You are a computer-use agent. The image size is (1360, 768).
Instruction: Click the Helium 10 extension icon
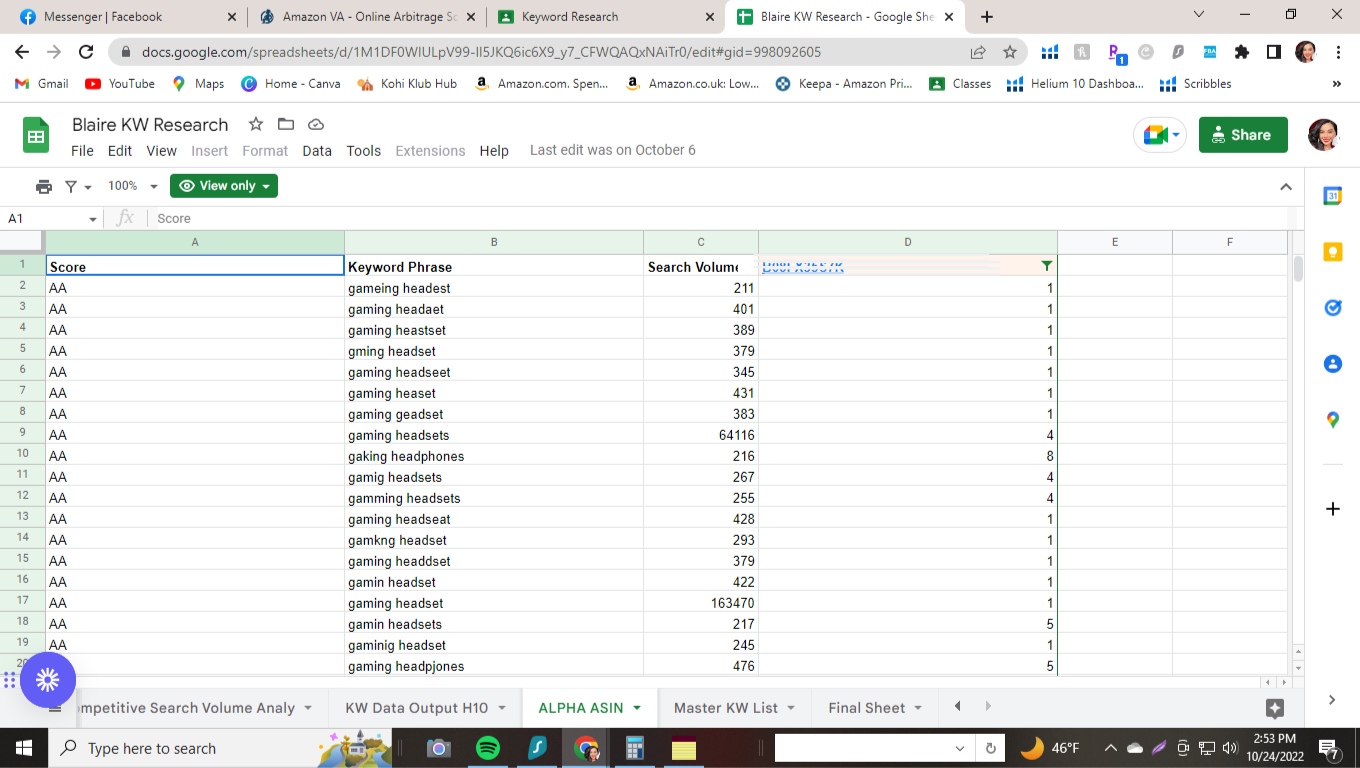(x=1050, y=52)
